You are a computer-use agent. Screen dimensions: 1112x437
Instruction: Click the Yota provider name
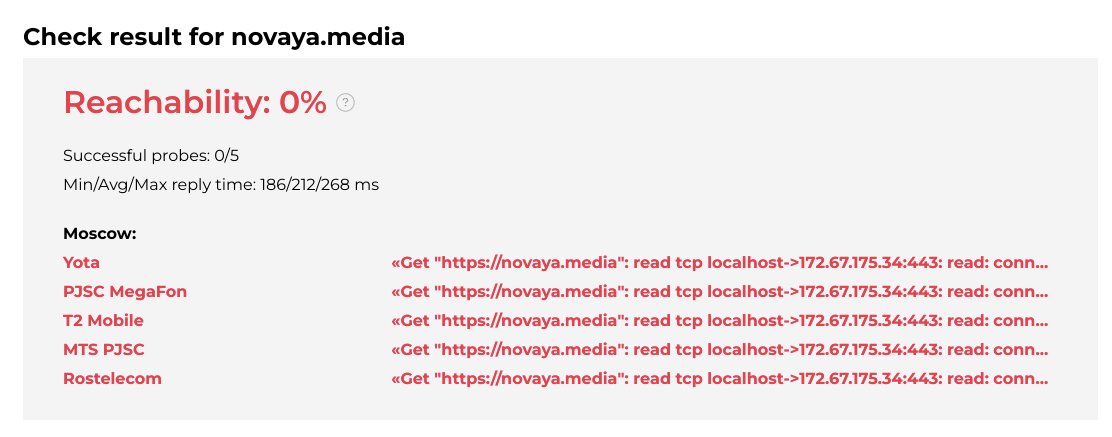pos(81,262)
